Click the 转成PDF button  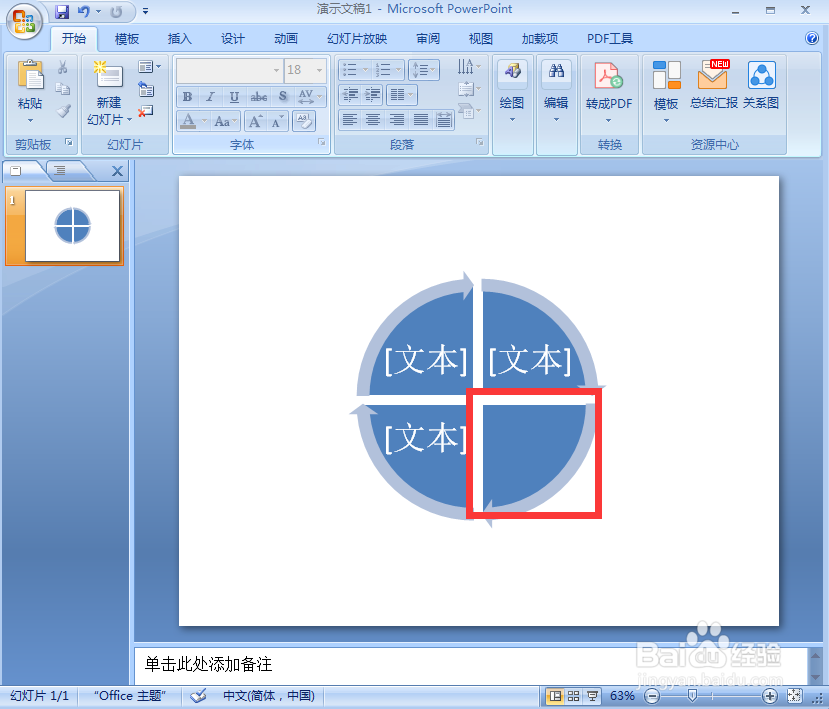click(609, 91)
